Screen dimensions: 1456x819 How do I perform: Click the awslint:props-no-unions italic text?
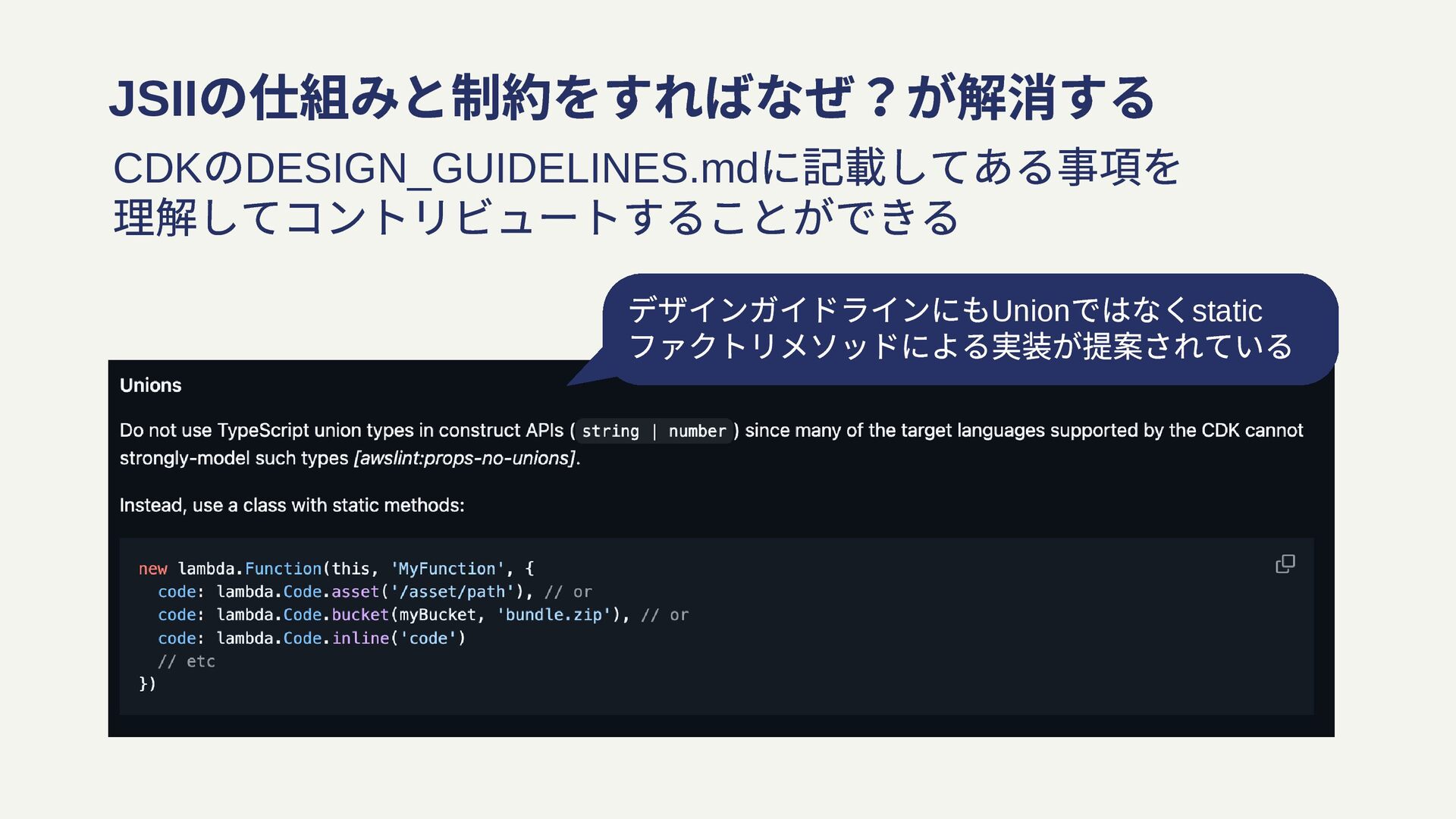(x=464, y=458)
